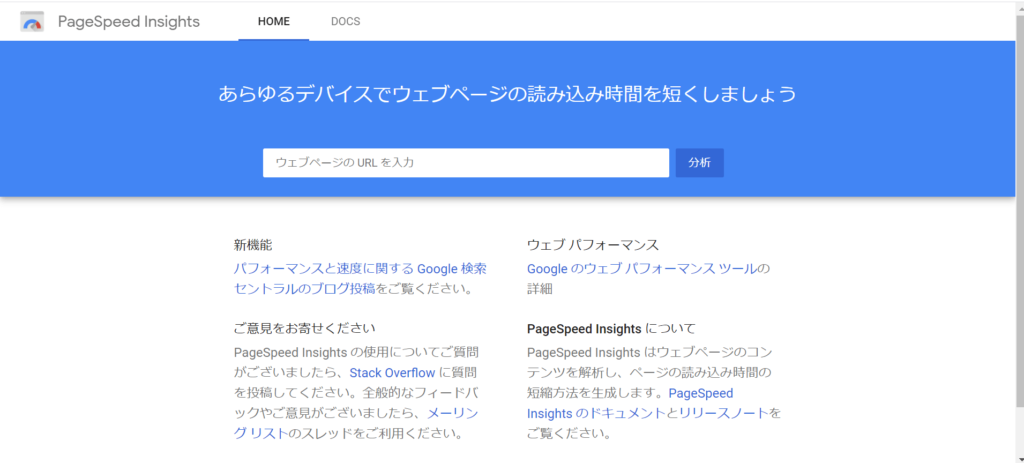1024x463 pixels.
Task: Click the ご意見をお寄せください heading
Action: coord(304,327)
